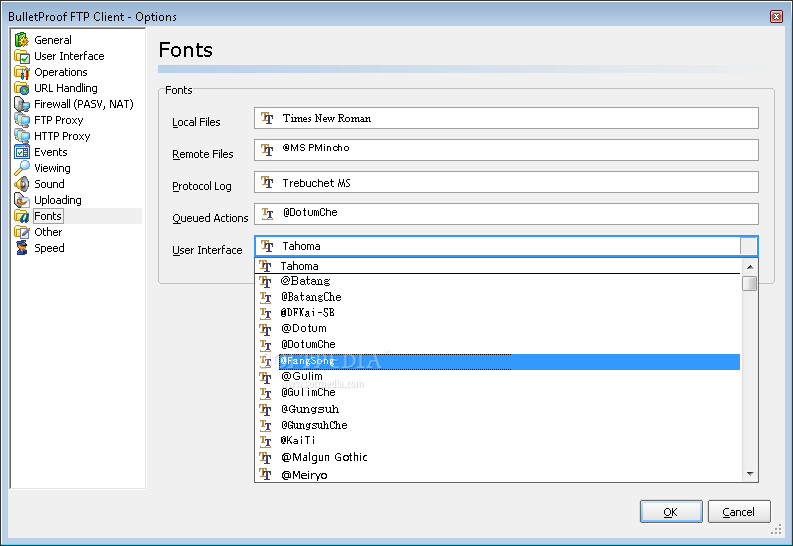Open the HTTP Proxy settings
This screenshot has height=546, width=793.
[x=62, y=136]
